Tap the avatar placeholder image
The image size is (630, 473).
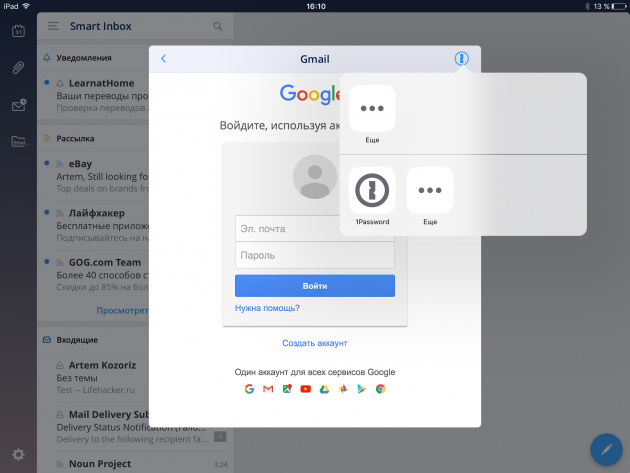pos(315,177)
